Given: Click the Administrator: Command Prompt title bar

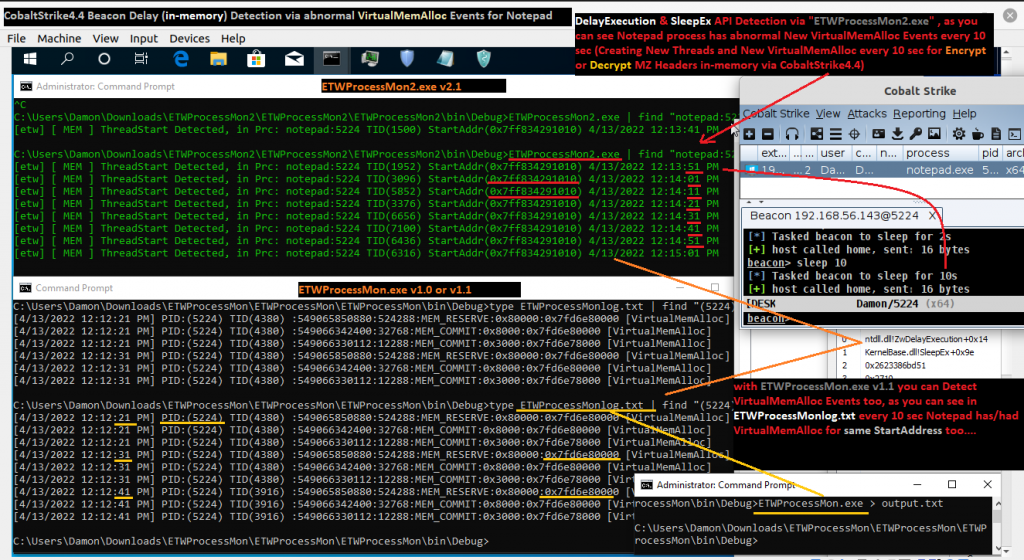Looking at the screenshot, I should [x=376, y=86].
